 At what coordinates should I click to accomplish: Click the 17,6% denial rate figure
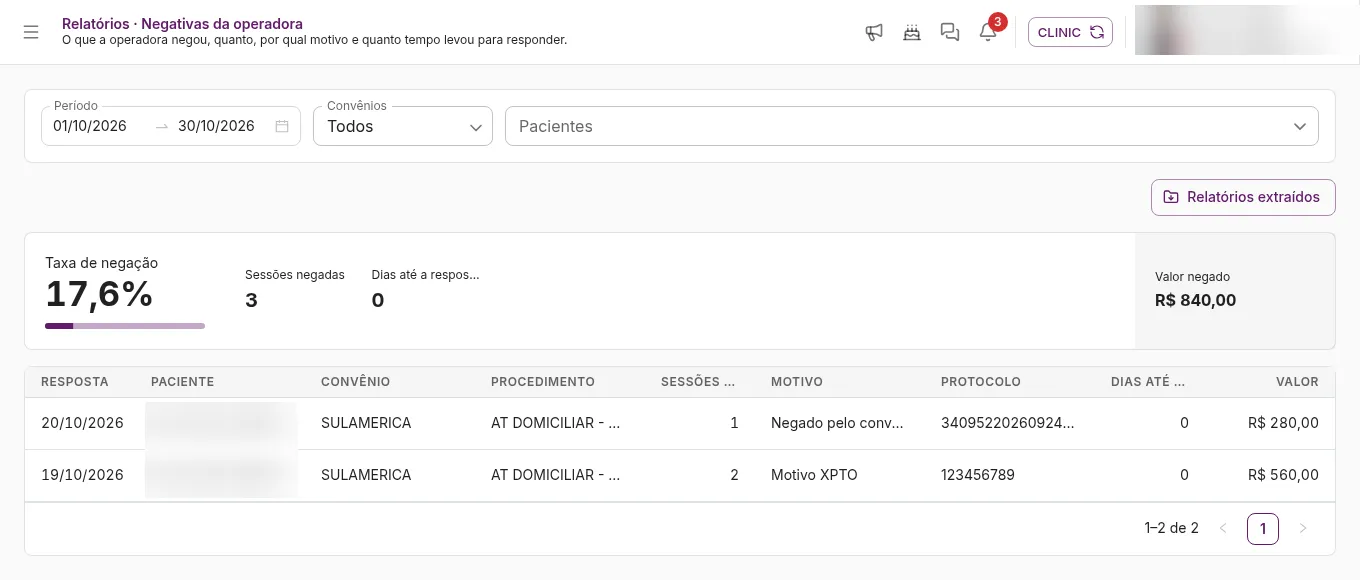[99, 294]
